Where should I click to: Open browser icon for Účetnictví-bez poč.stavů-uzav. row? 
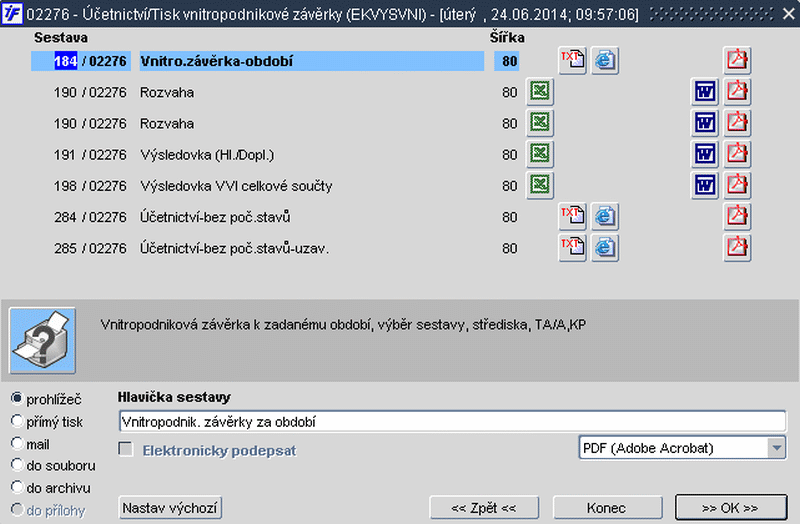(x=605, y=247)
